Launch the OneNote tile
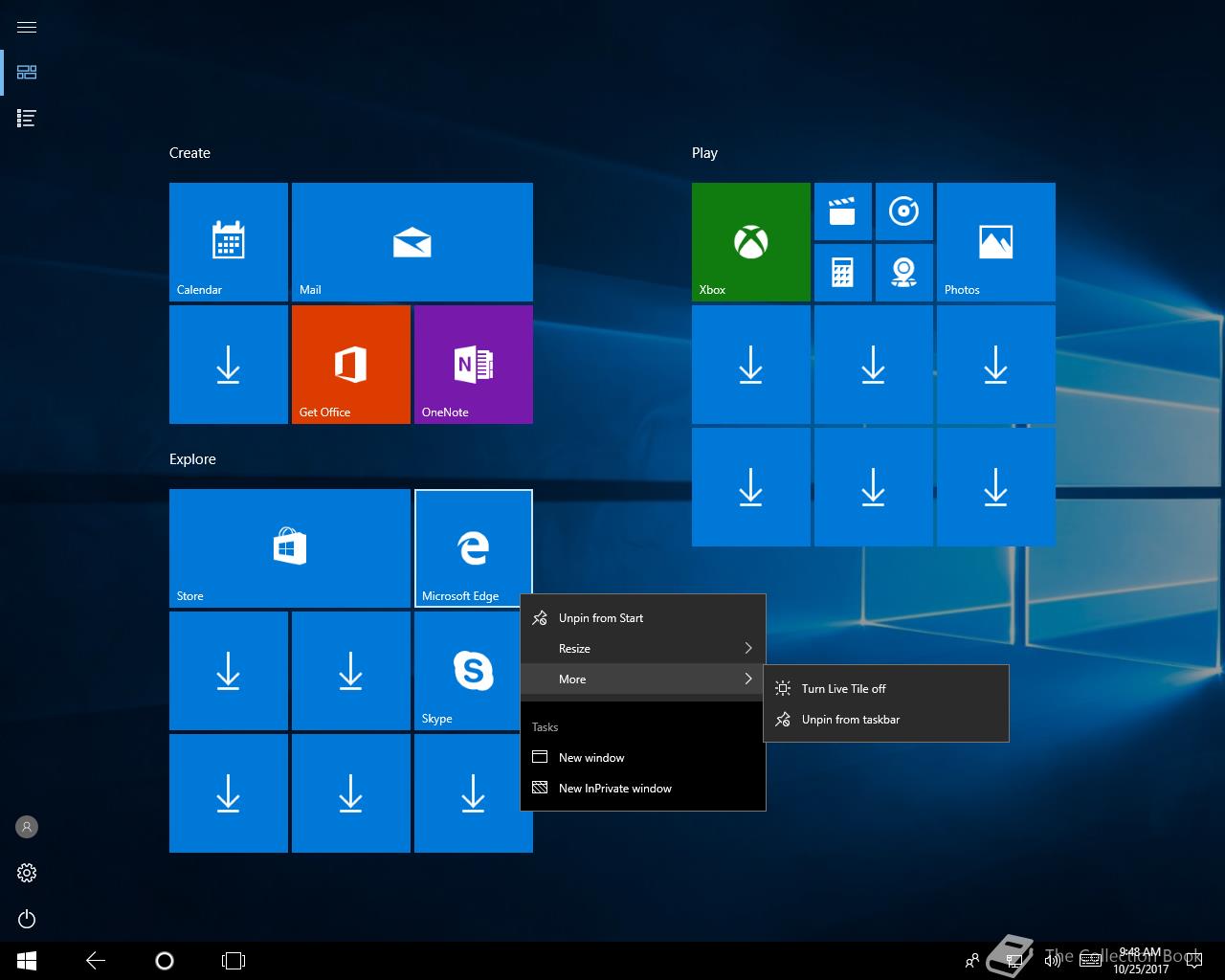 point(474,365)
